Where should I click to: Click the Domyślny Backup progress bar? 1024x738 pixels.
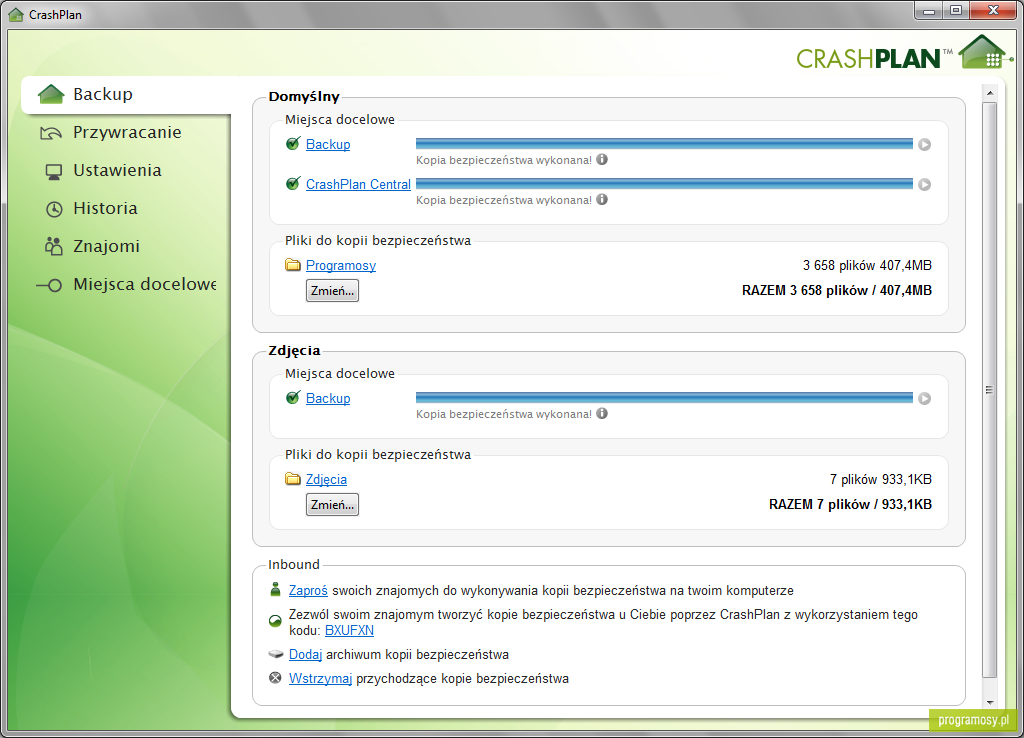(x=664, y=144)
